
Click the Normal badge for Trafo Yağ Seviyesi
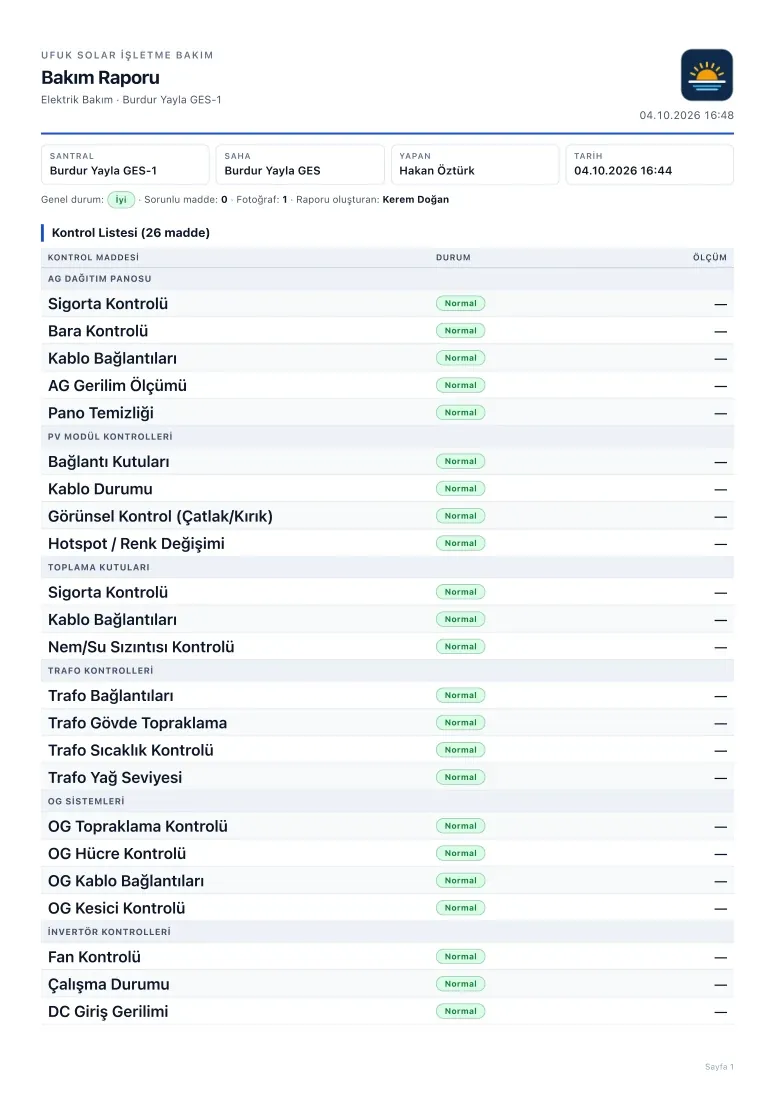pos(460,777)
